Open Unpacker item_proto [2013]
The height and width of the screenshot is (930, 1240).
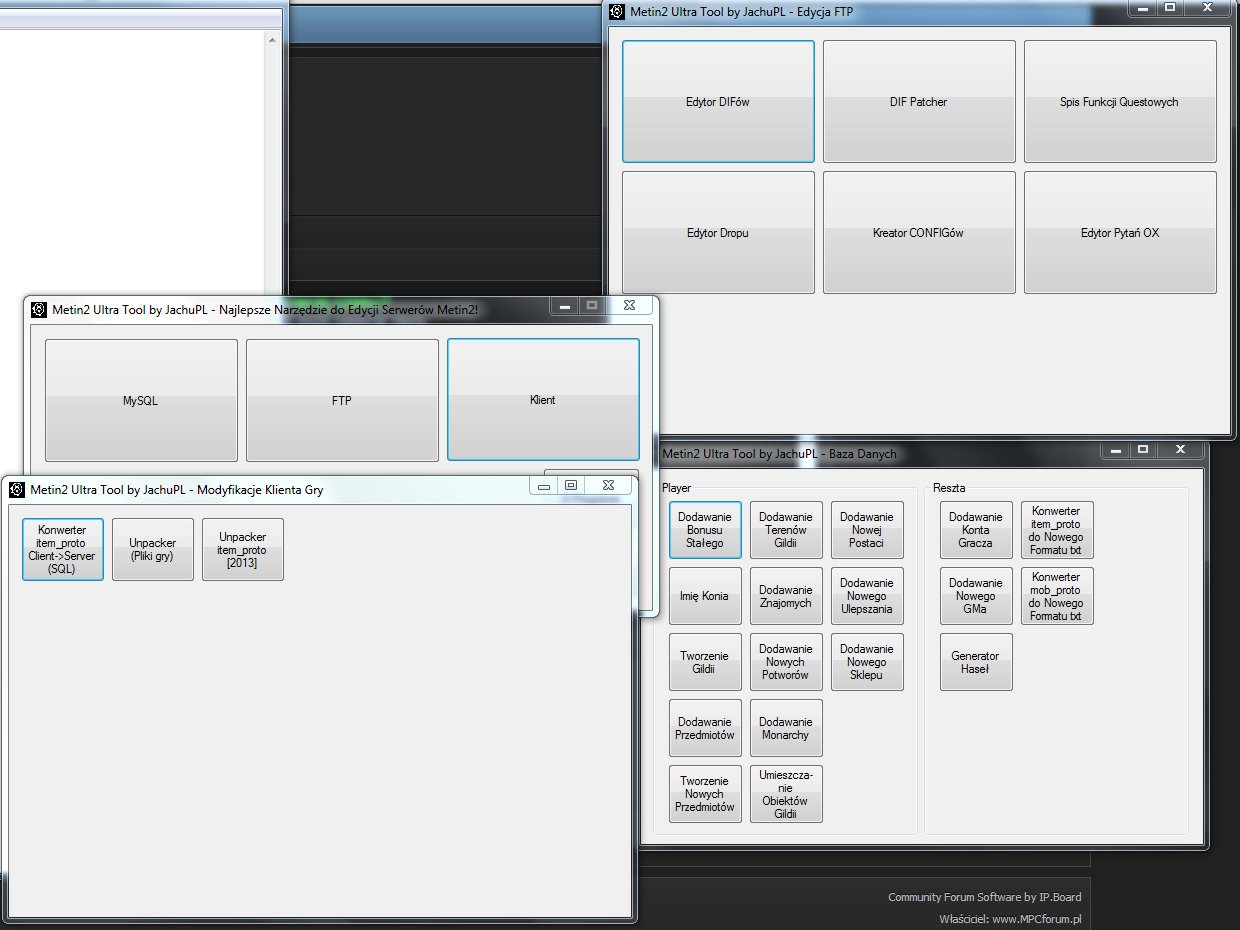coord(243,549)
